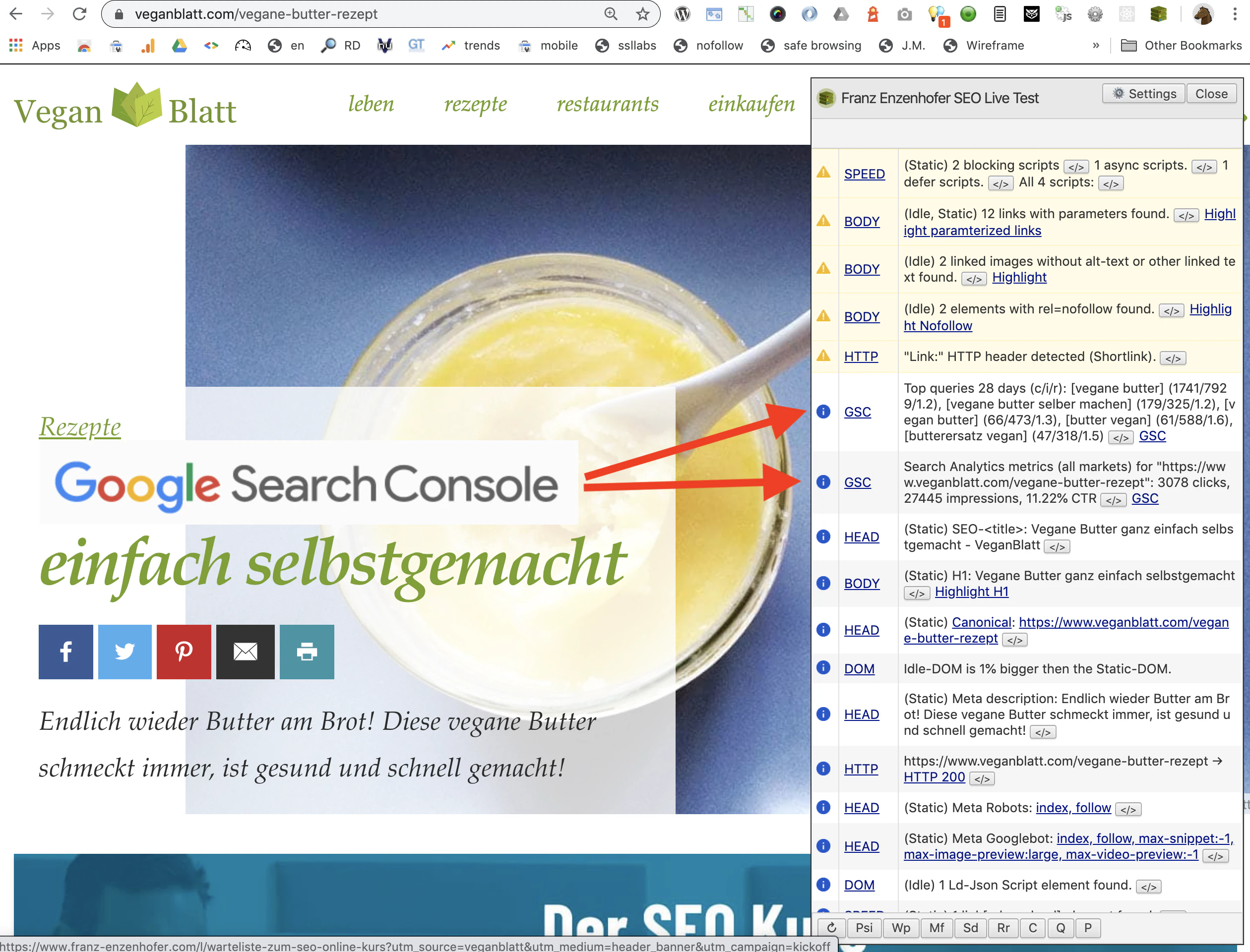Share the article on Facebook

coord(65,652)
